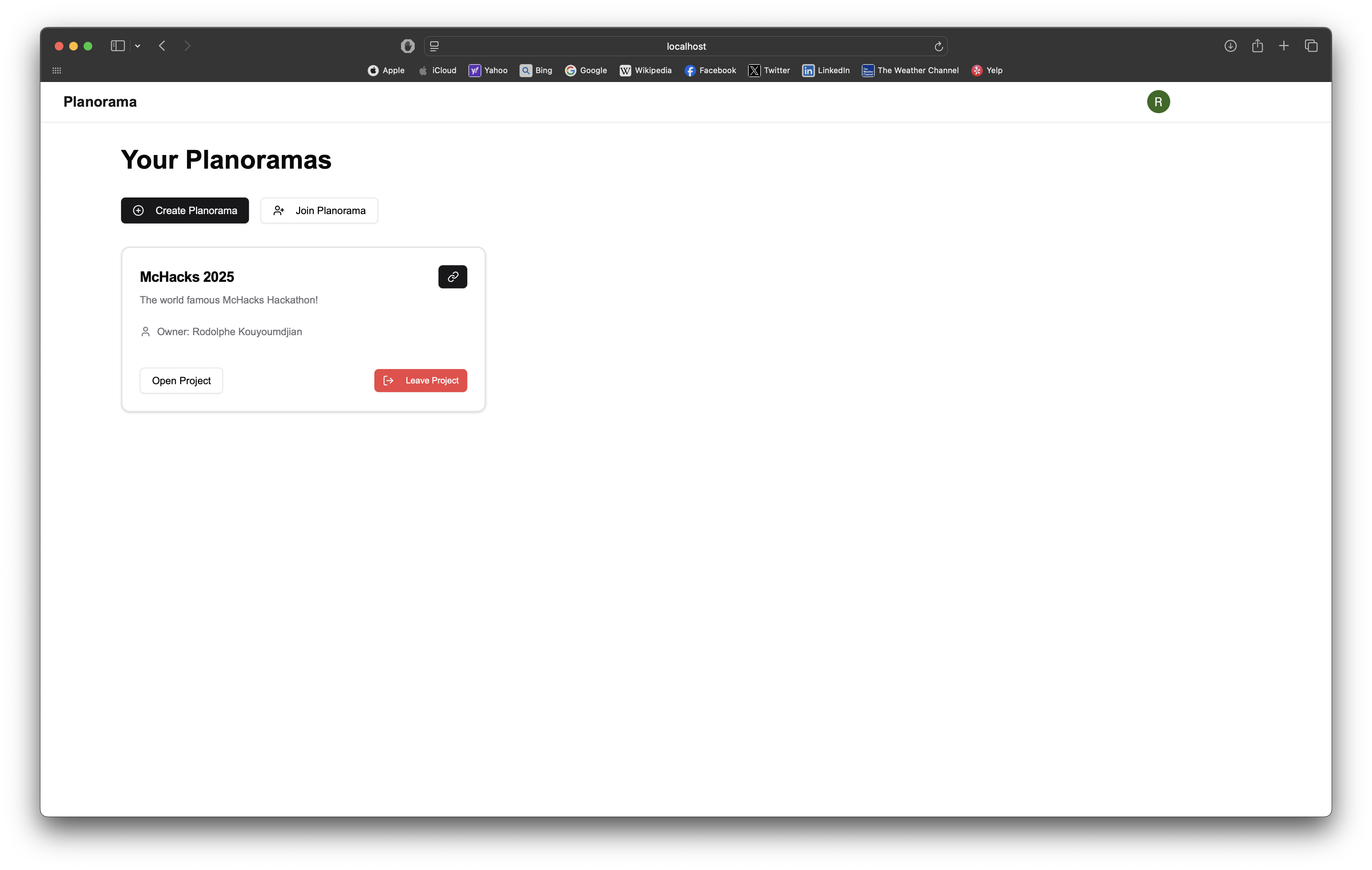Click the localhost address field
1372x870 pixels.
pos(686,46)
